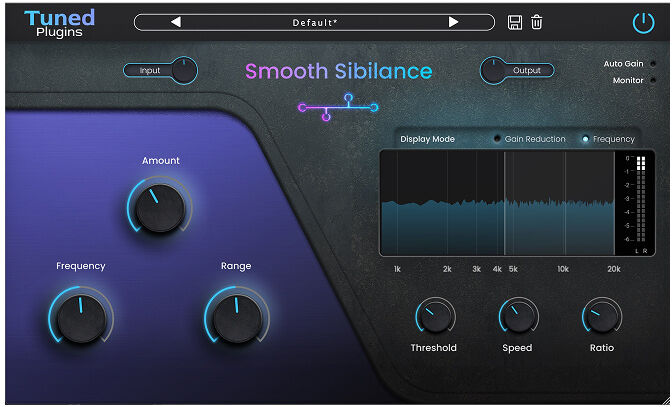Image resolution: width=672 pixels, height=407 pixels.
Task: Click the 1k frequency label
Action: click(397, 269)
